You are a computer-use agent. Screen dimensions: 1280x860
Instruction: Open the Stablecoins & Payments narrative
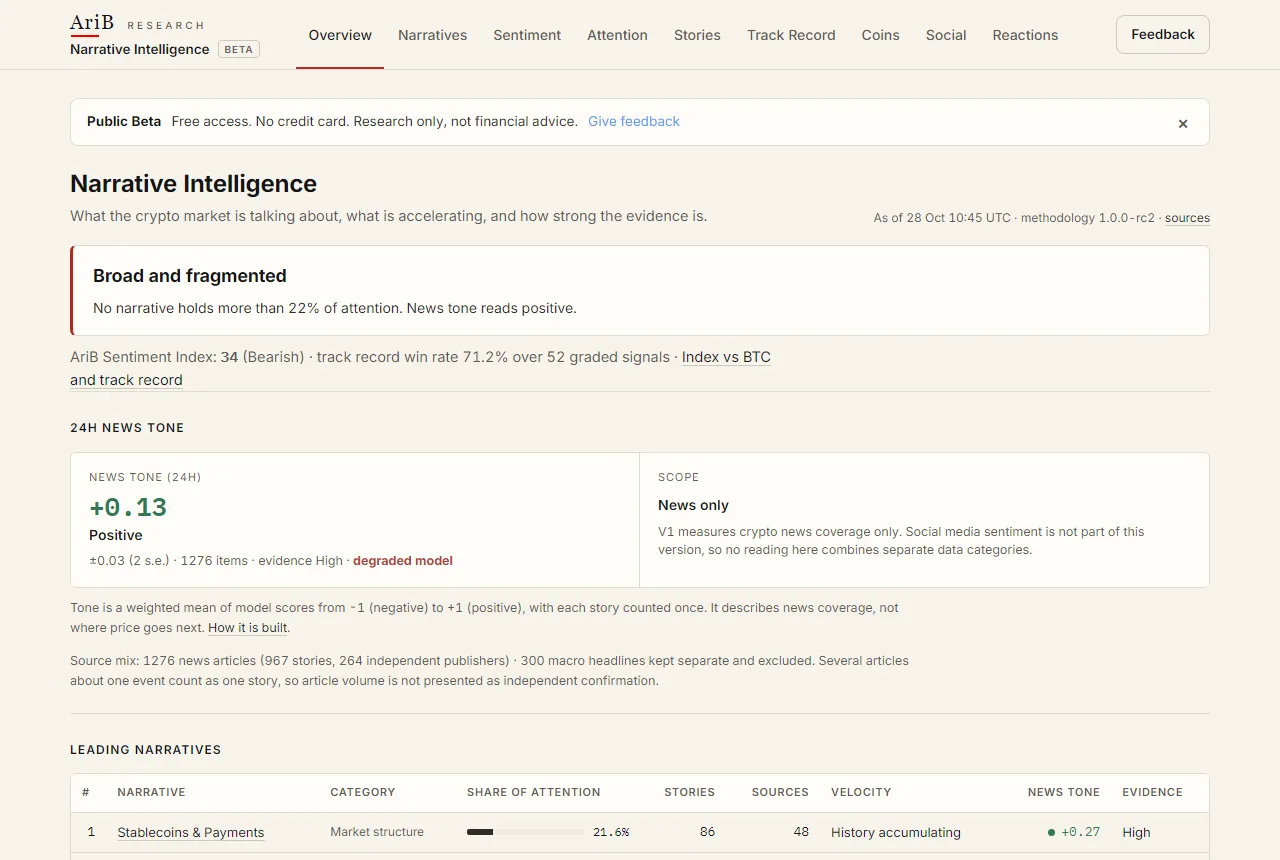coord(191,832)
